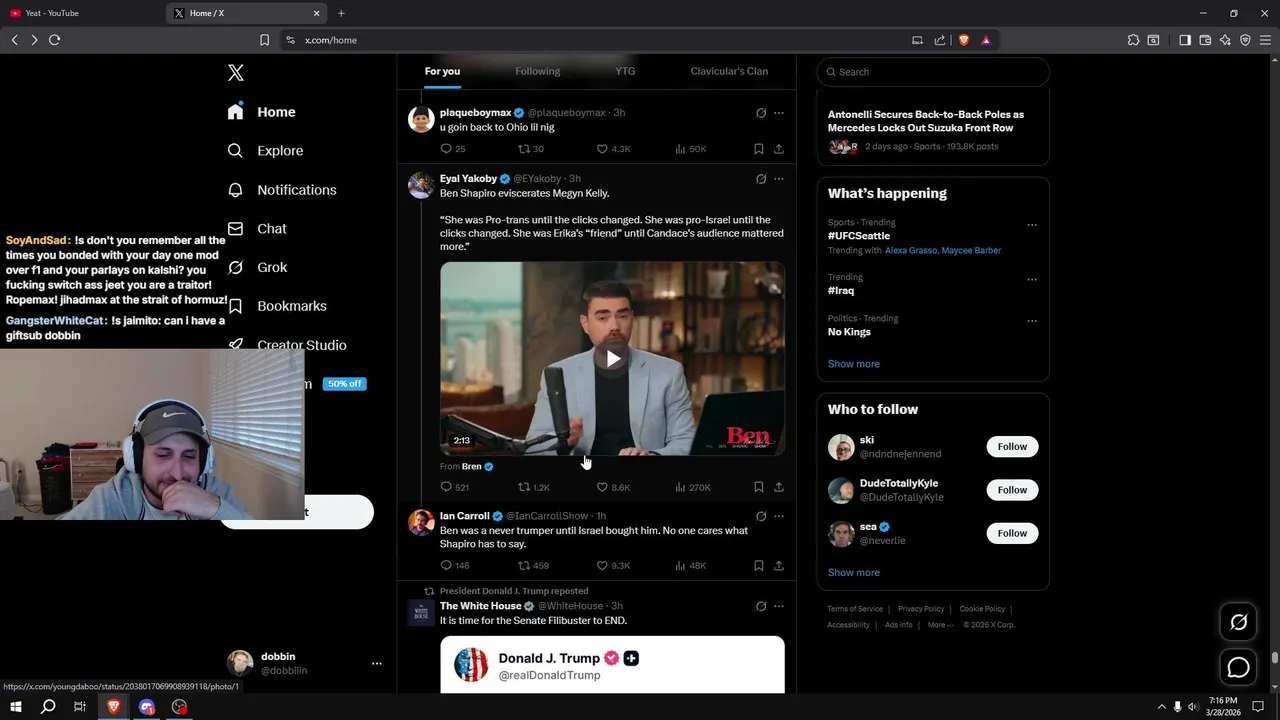This screenshot has height=720, width=1280.
Task: Open Windows taskbar search
Action: [48, 707]
